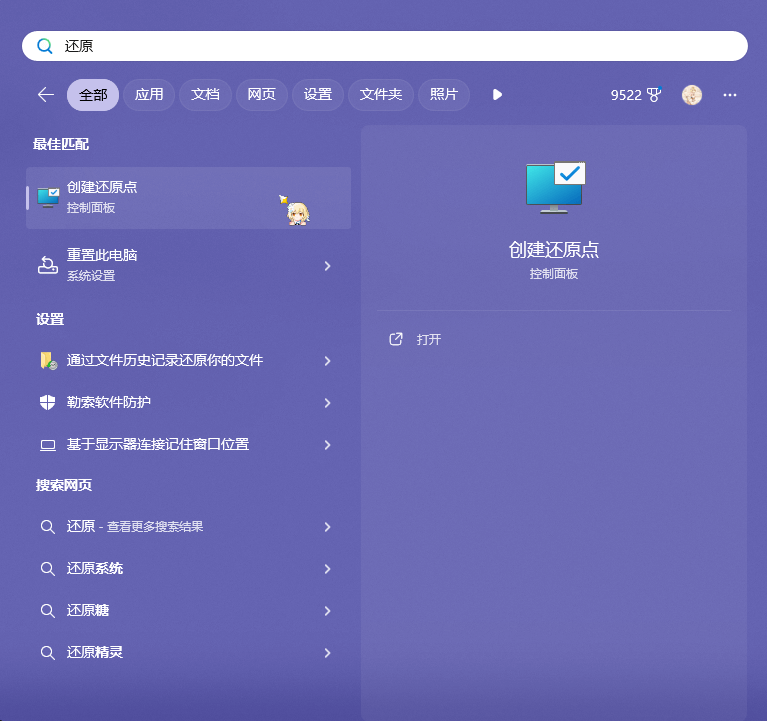Expand the 还原精灵 search chevron
767x721 pixels.
(x=327, y=653)
